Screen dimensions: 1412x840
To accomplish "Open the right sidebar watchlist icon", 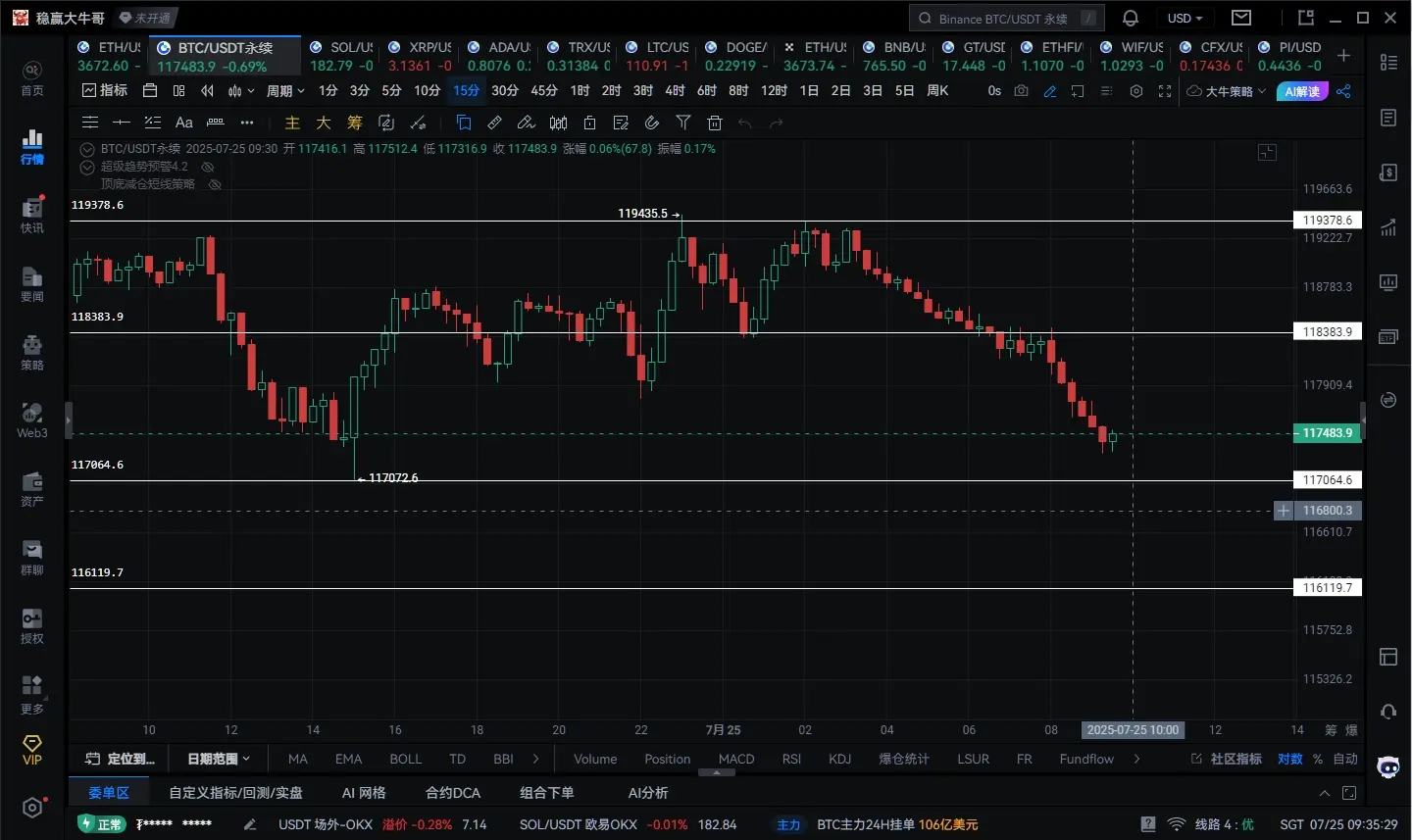I will 1388,62.
